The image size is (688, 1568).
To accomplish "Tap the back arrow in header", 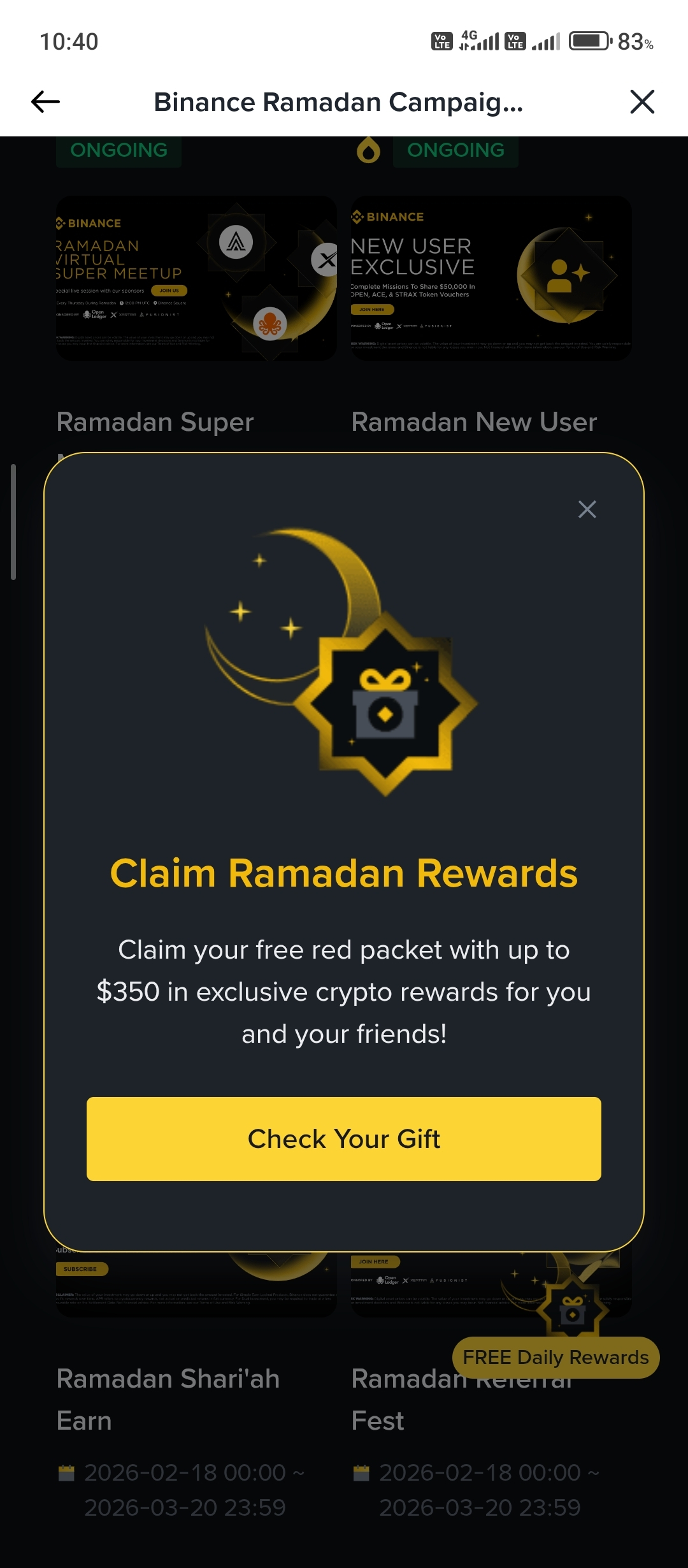I will pyautogui.click(x=45, y=102).
